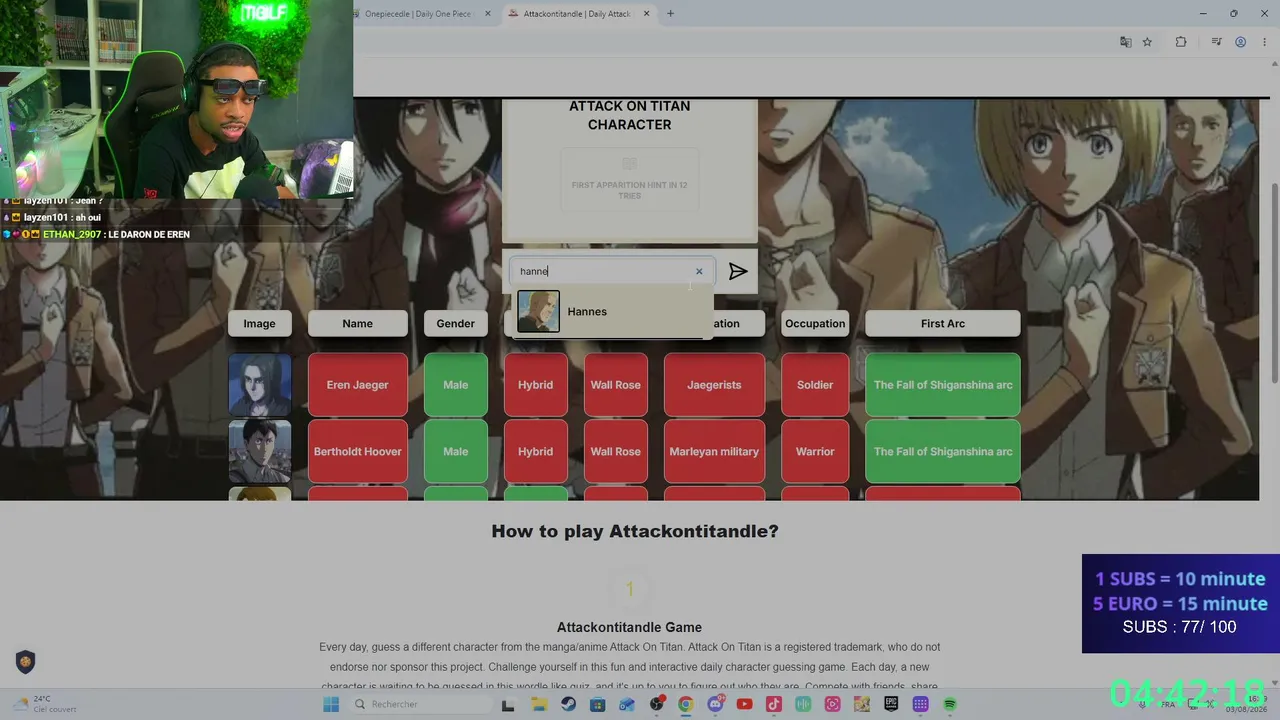This screenshot has width=1280, height=720.
Task: Close the Onepiecedle tab
Action: click(x=488, y=14)
